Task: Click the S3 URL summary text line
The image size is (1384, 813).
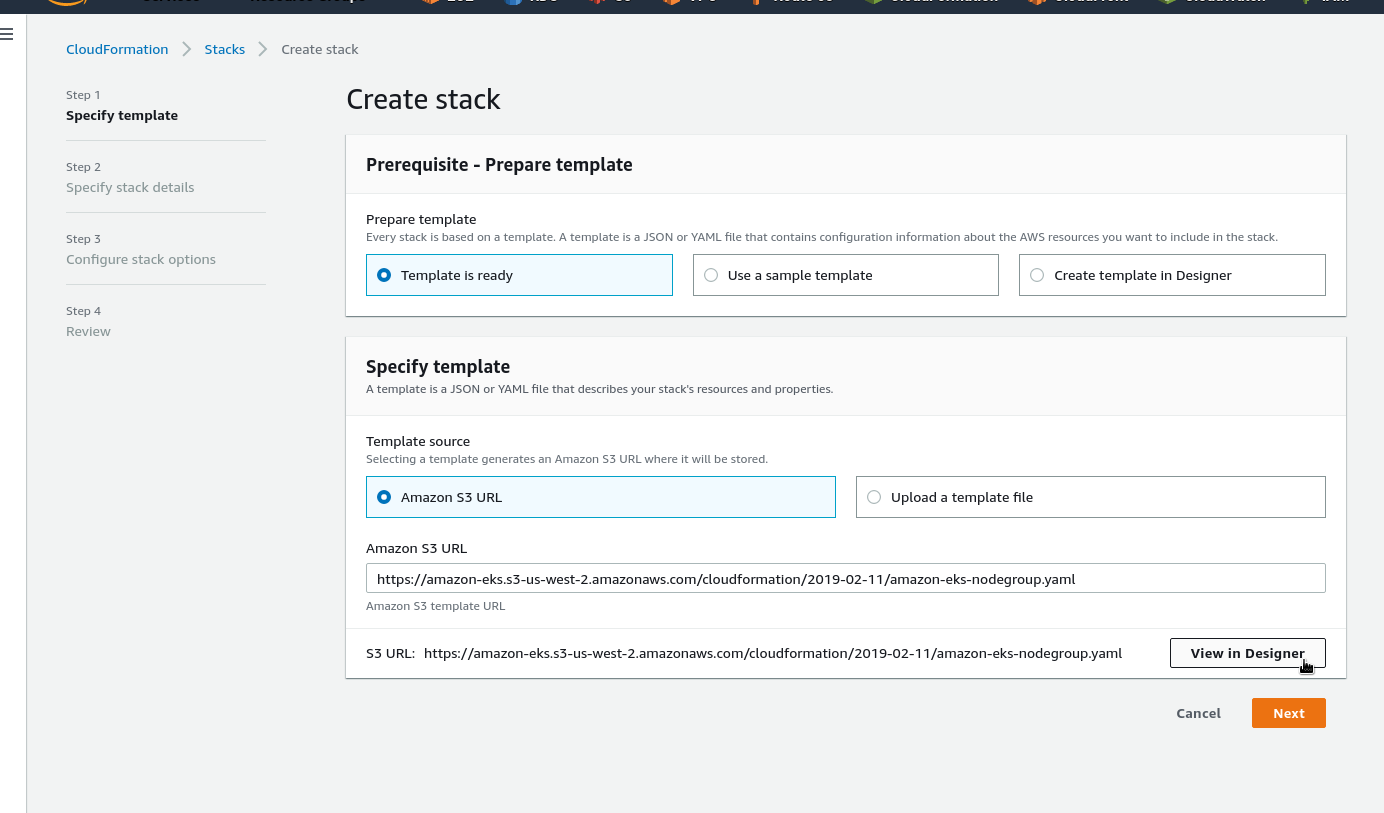Action: click(744, 653)
